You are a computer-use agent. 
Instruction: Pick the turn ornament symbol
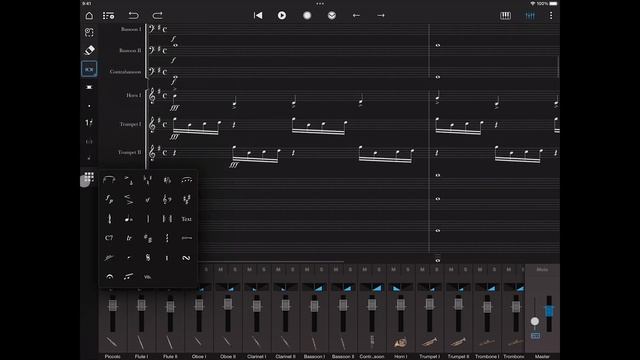(x=186, y=258)
